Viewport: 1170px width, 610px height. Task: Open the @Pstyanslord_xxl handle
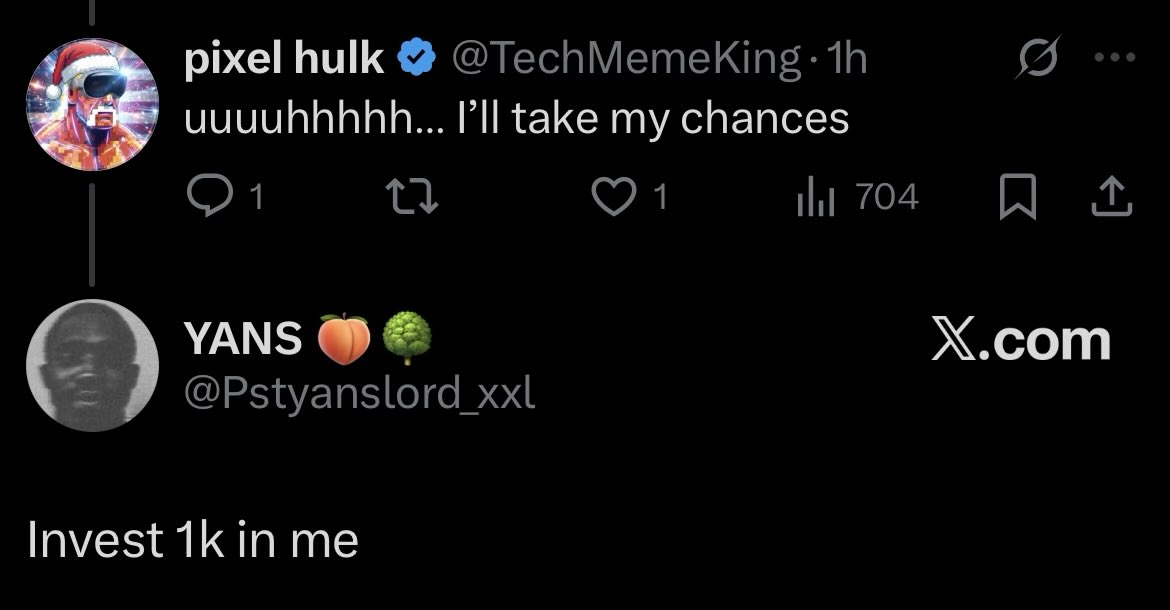coord(359,393)
